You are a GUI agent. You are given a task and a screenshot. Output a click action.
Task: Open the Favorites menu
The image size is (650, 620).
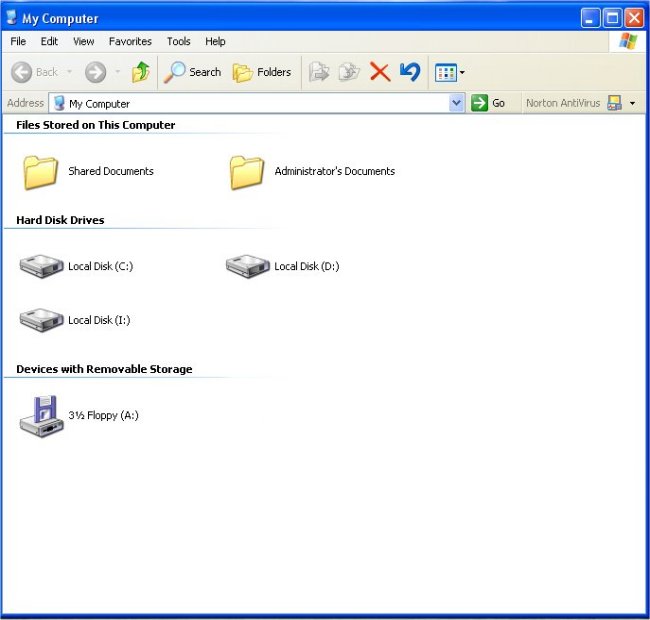click(130, 41)
